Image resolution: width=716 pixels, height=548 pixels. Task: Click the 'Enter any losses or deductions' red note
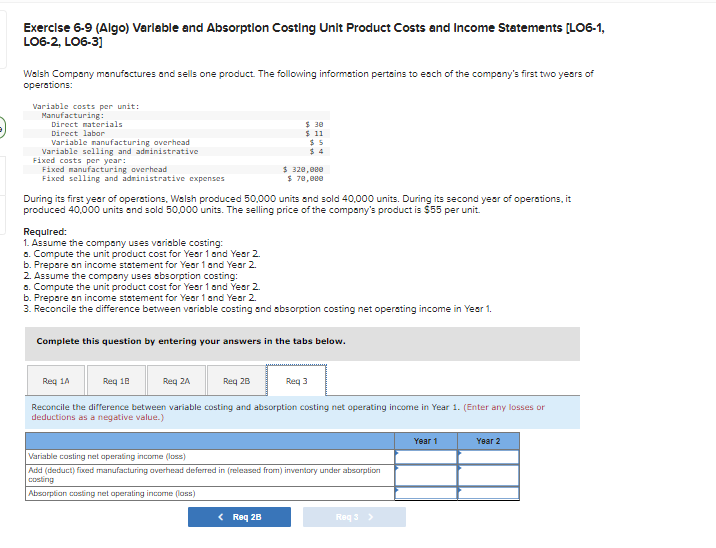click(x=288, y=412)
